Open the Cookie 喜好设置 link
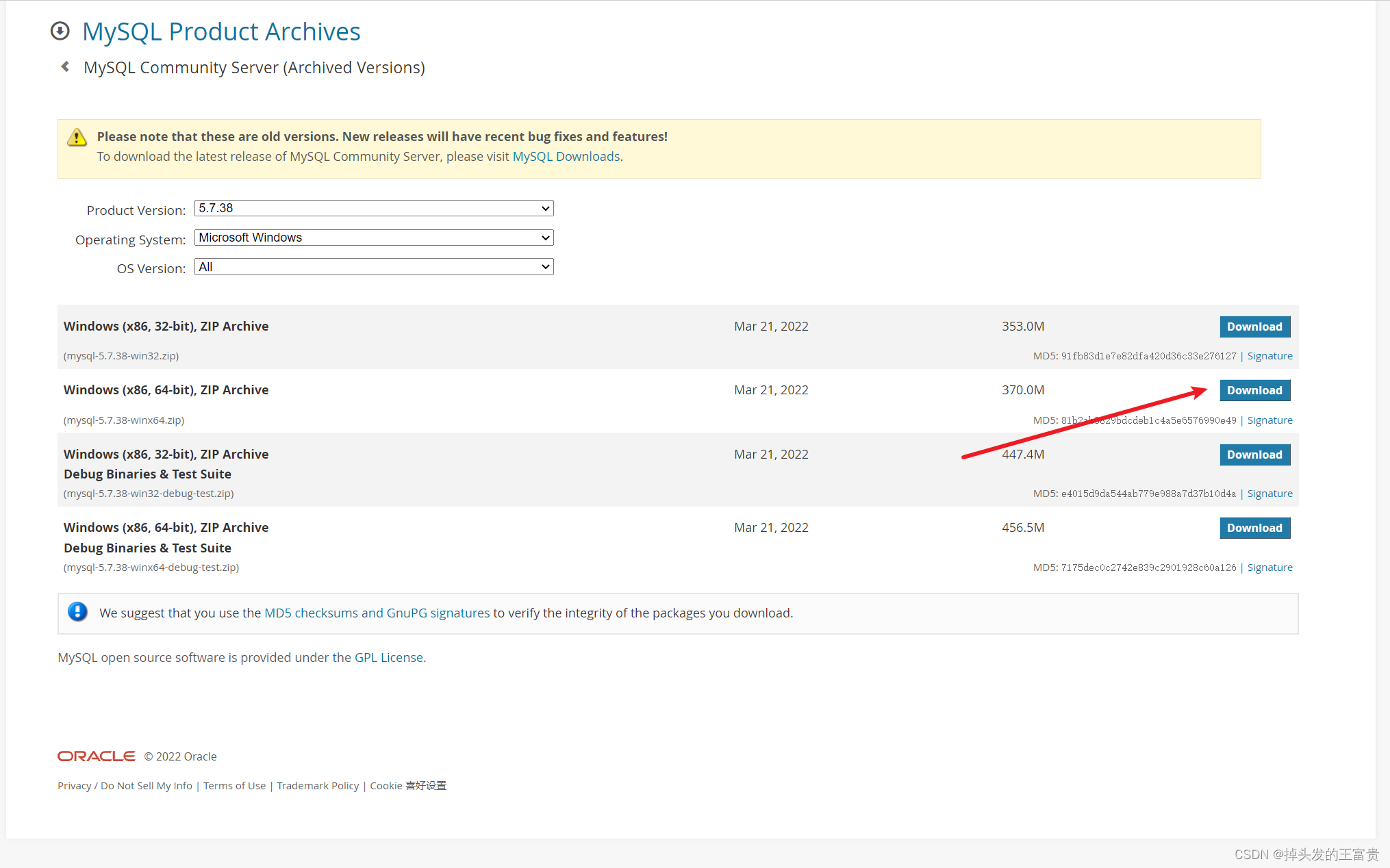The height and width of the screenshot is (868, 1390). (x=408, y=785)
